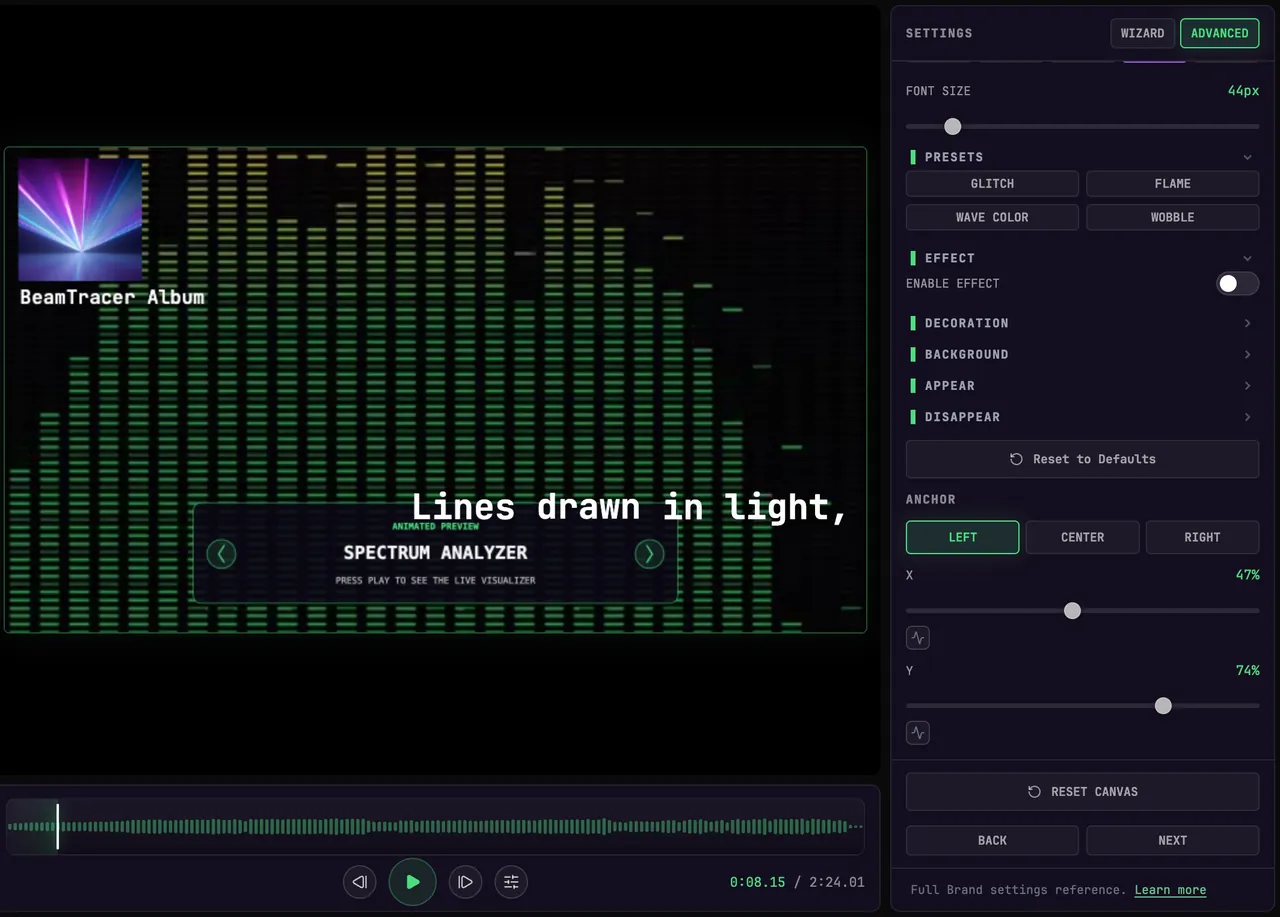Select the Right anchor option

[x=1202, y=537]
